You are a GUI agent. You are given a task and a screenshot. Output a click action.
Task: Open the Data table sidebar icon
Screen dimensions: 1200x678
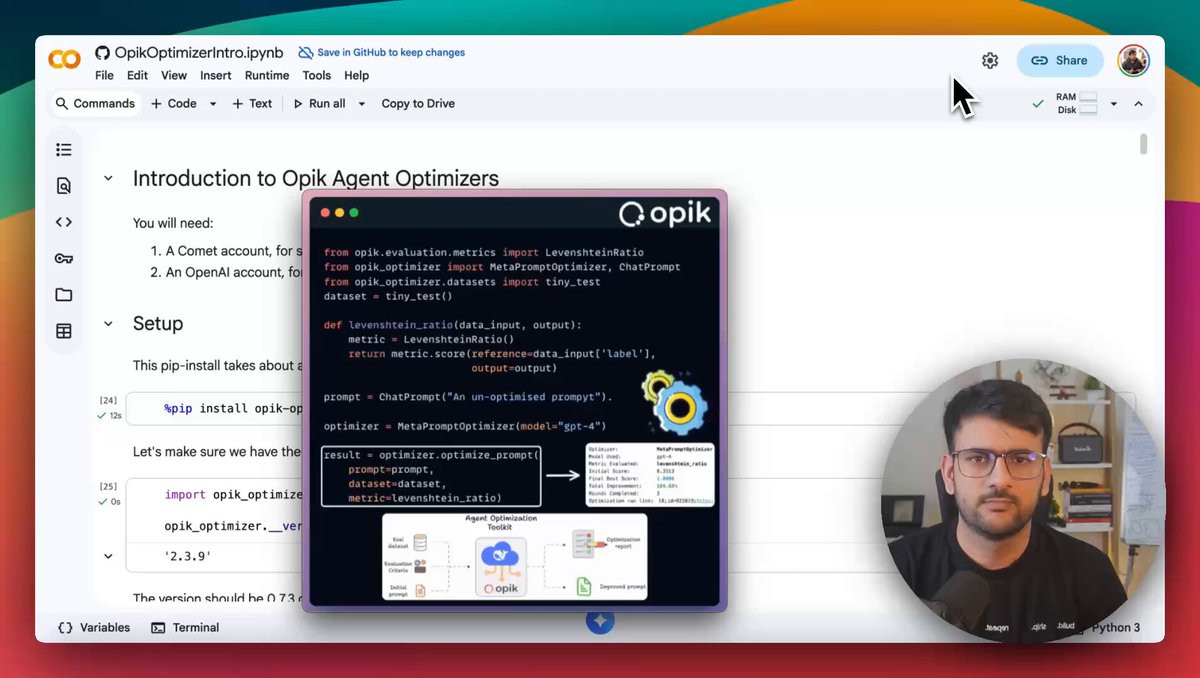pos(64,331)
